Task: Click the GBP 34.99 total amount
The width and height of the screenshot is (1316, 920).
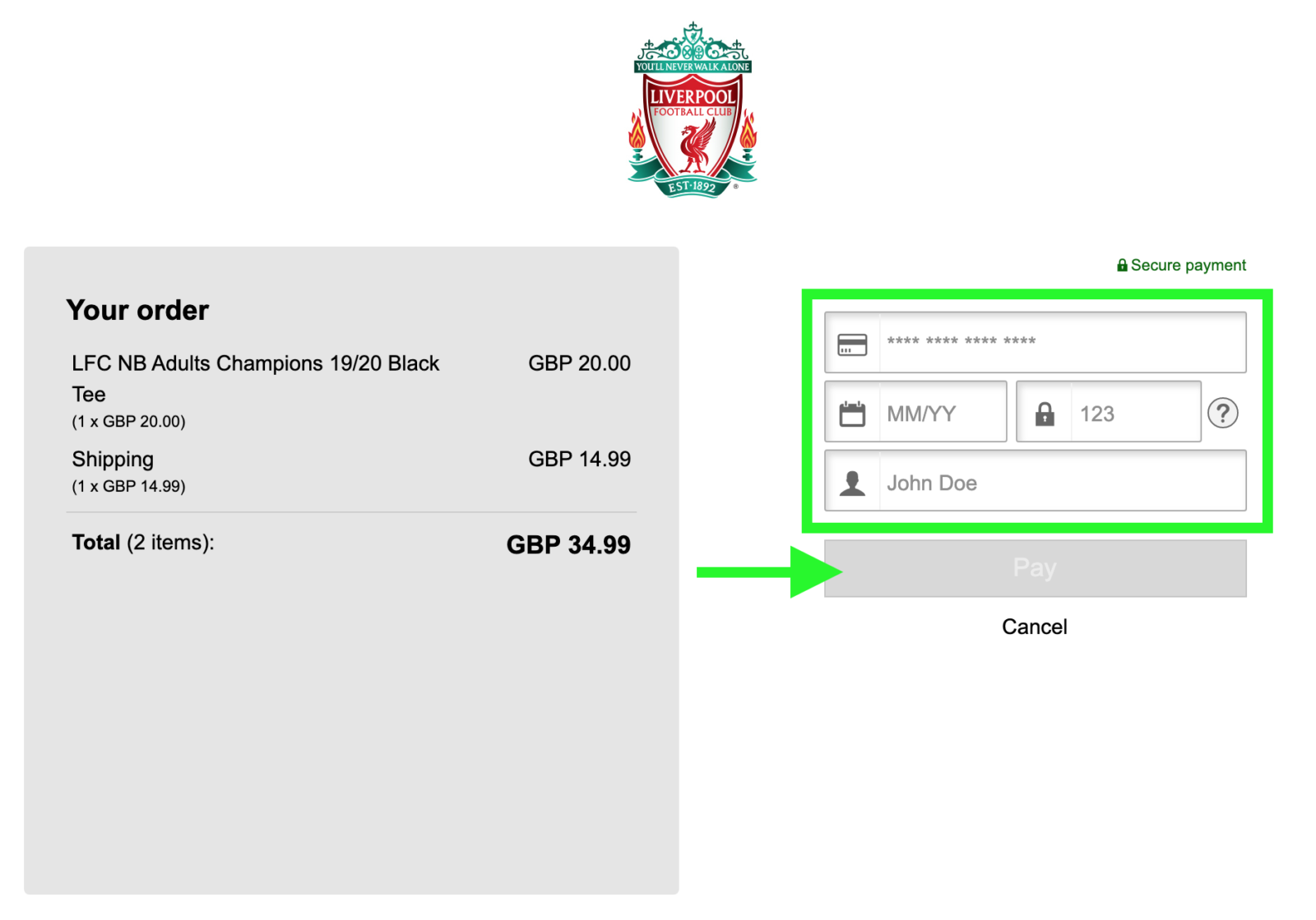Action: pyautogui.click(x=568, y=544)
